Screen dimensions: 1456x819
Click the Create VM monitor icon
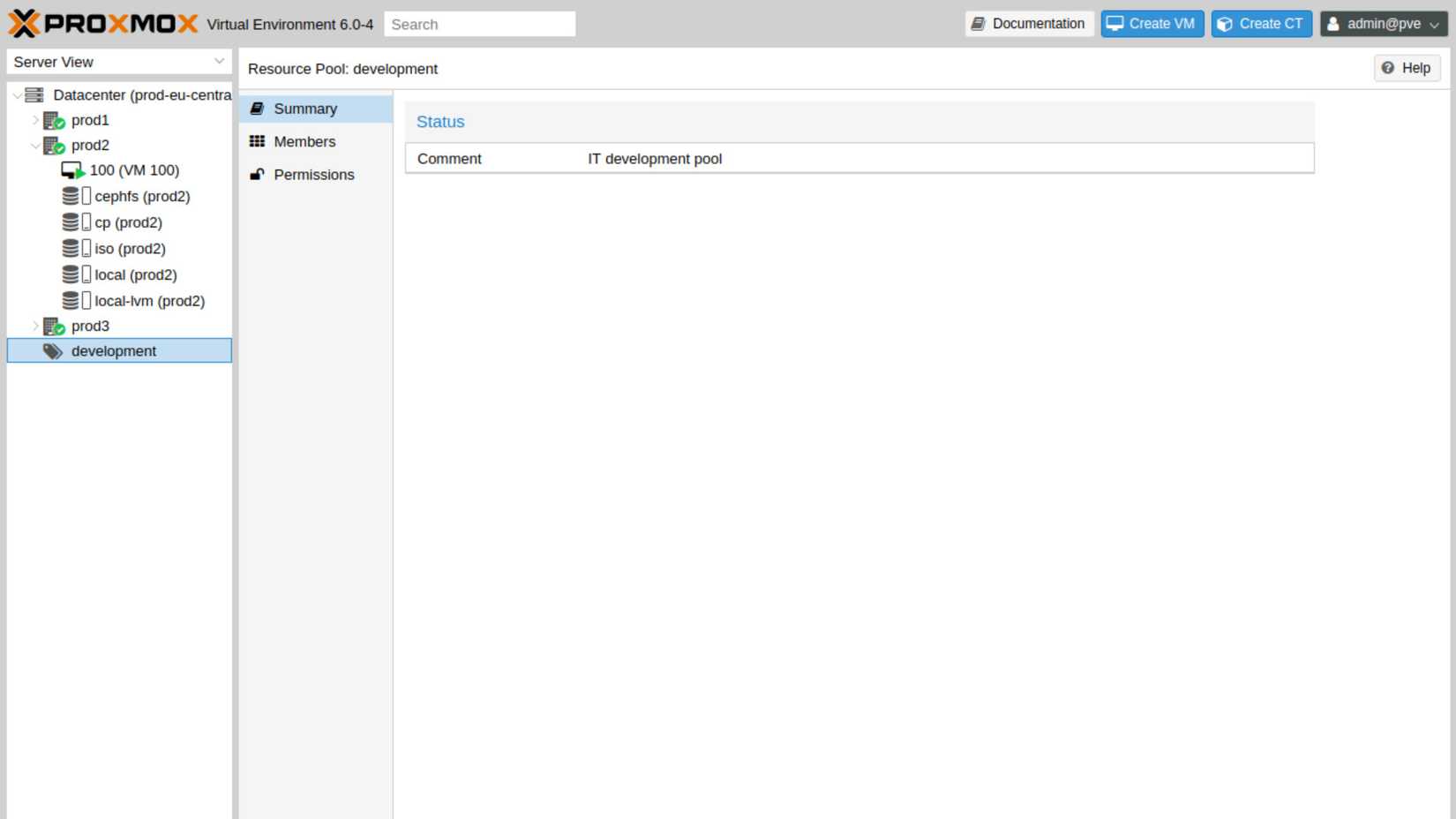click(x=1115, y=24)
